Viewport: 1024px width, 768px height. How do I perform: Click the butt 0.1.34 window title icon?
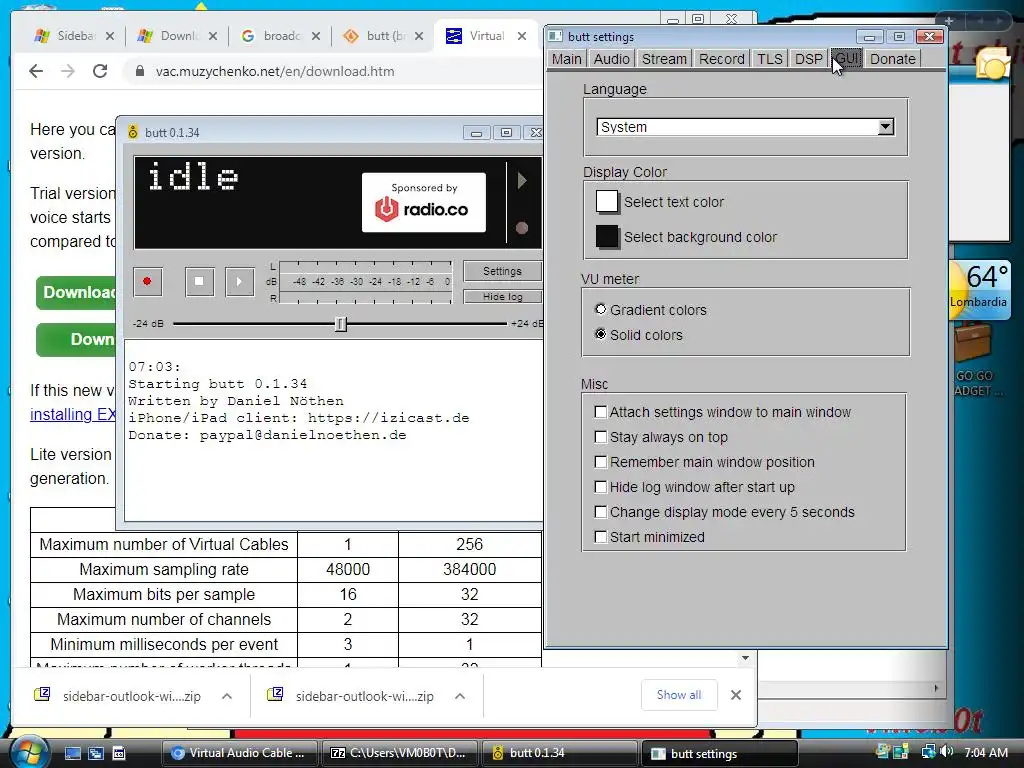pos(133,132)
